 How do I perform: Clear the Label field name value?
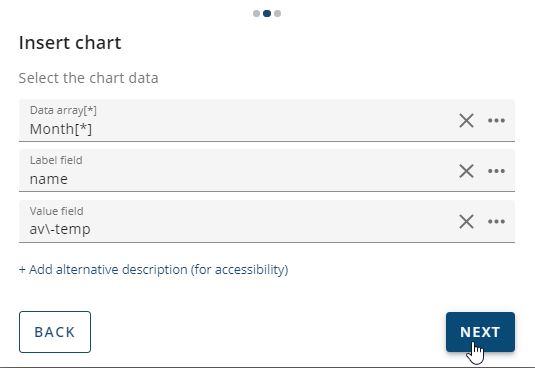pyautogui.click(x=466, y=171)
